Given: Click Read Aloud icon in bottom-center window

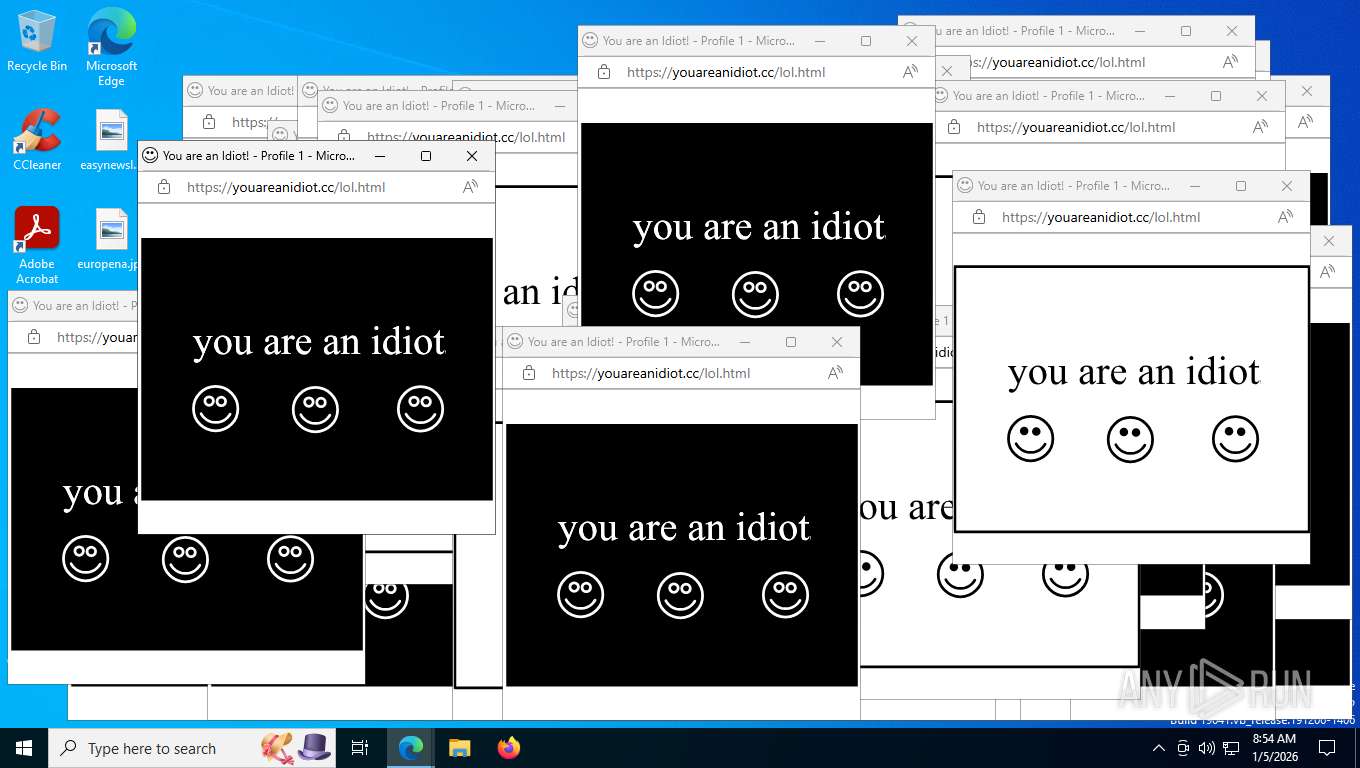Looking at the screenshot, I should pos(835,373).
